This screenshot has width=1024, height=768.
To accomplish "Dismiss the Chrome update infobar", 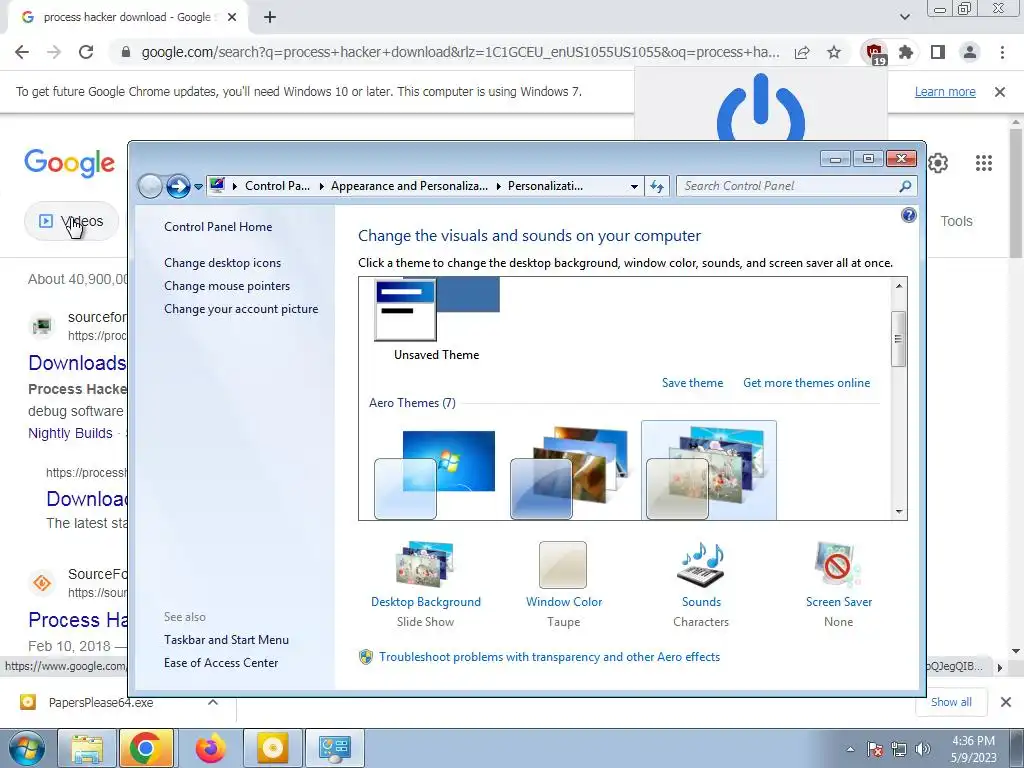I will [x=999, y=92].
